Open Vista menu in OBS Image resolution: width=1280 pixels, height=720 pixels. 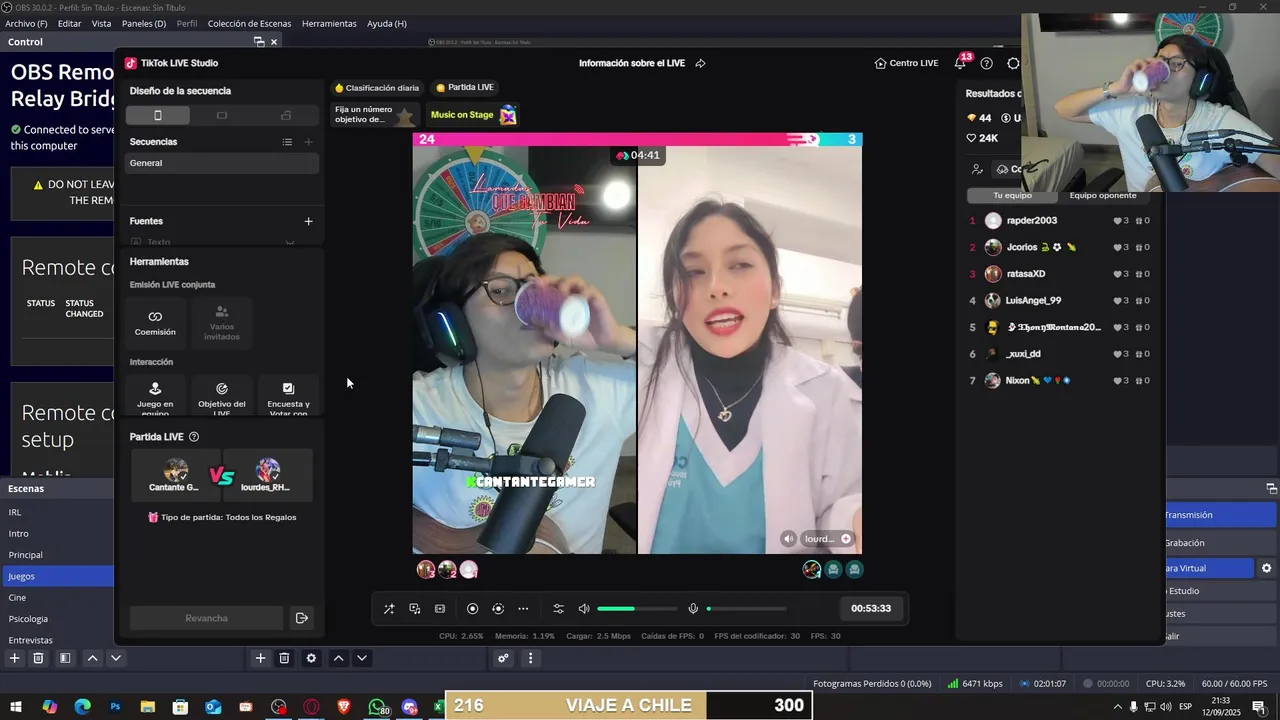[102, 23]
